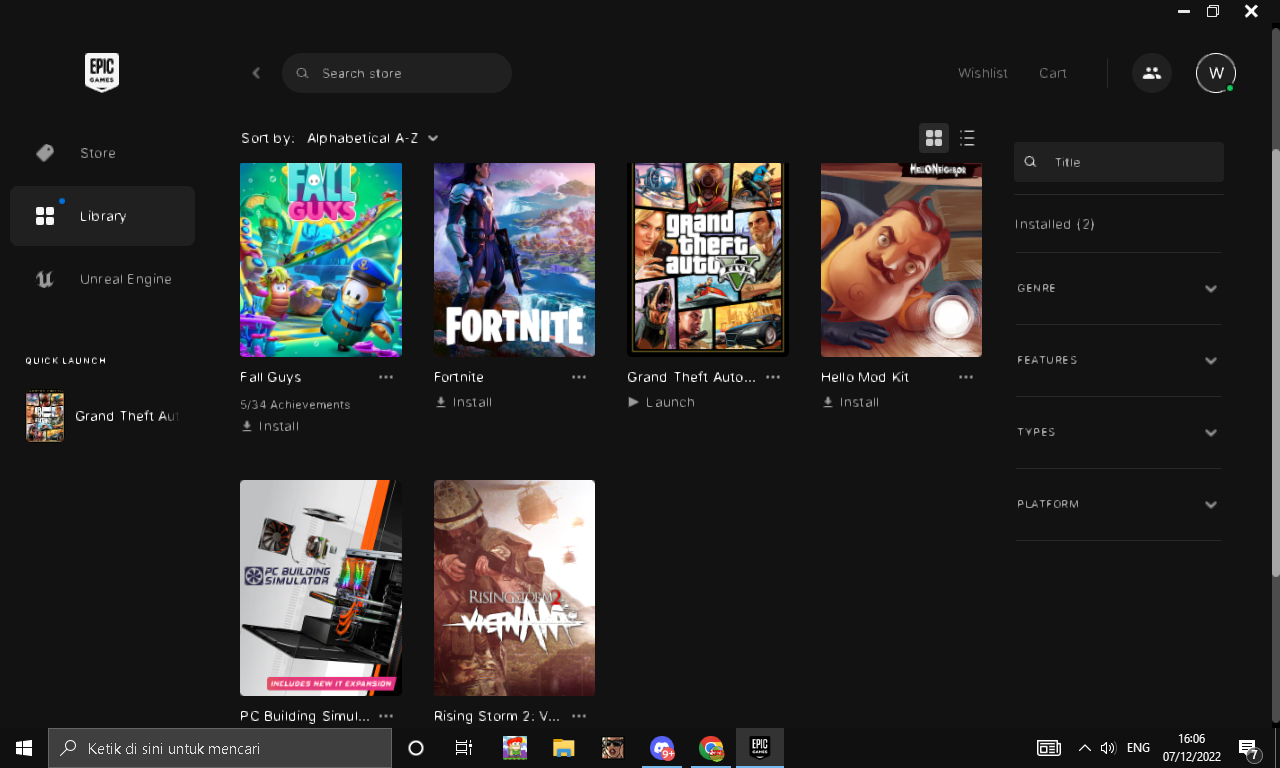Image resolution: width=1280 pixels, height=768 pixels.
Task: Switch to list view
Action: tap(967, 138)
